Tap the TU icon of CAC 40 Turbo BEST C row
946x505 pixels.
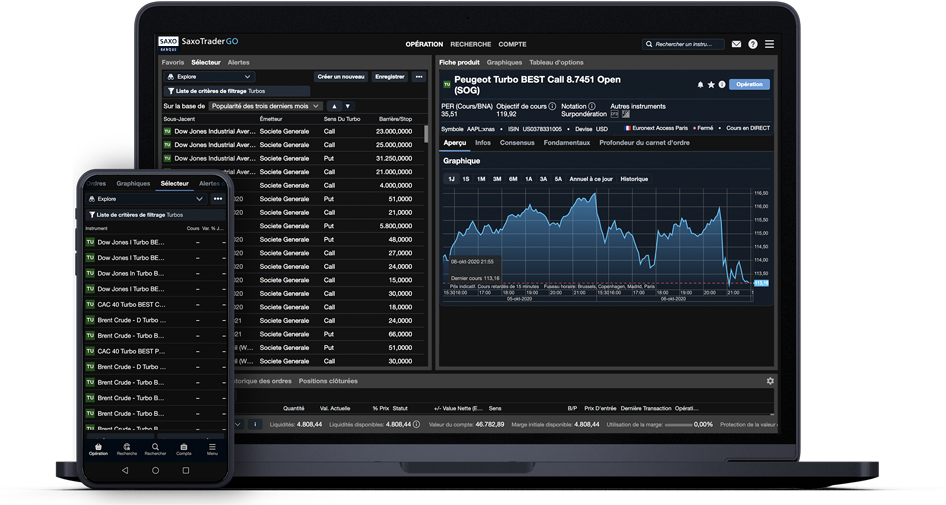click(x=90, y=304)
